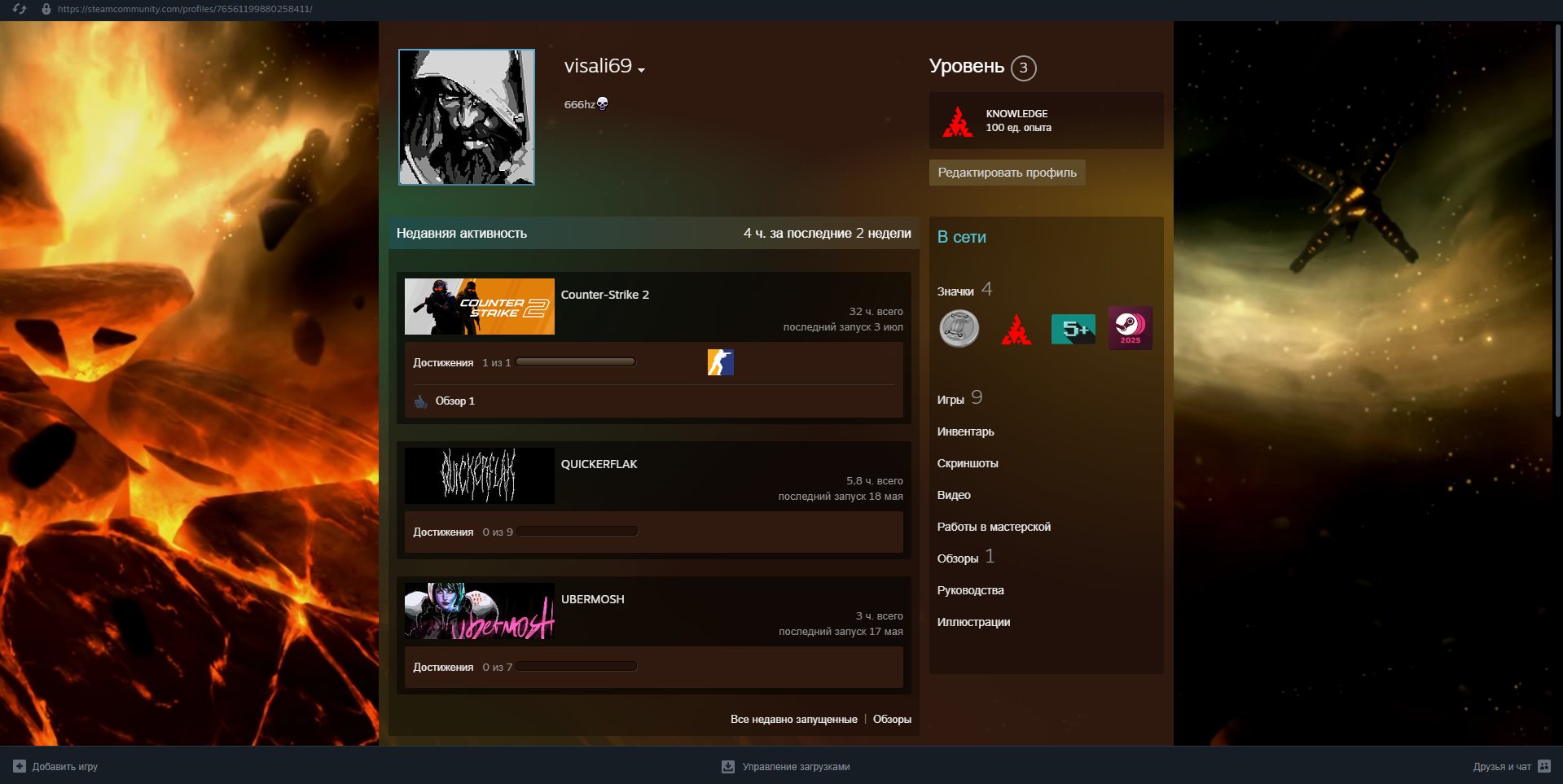Click the Community Ambassador coin badge

pos(959,329)
